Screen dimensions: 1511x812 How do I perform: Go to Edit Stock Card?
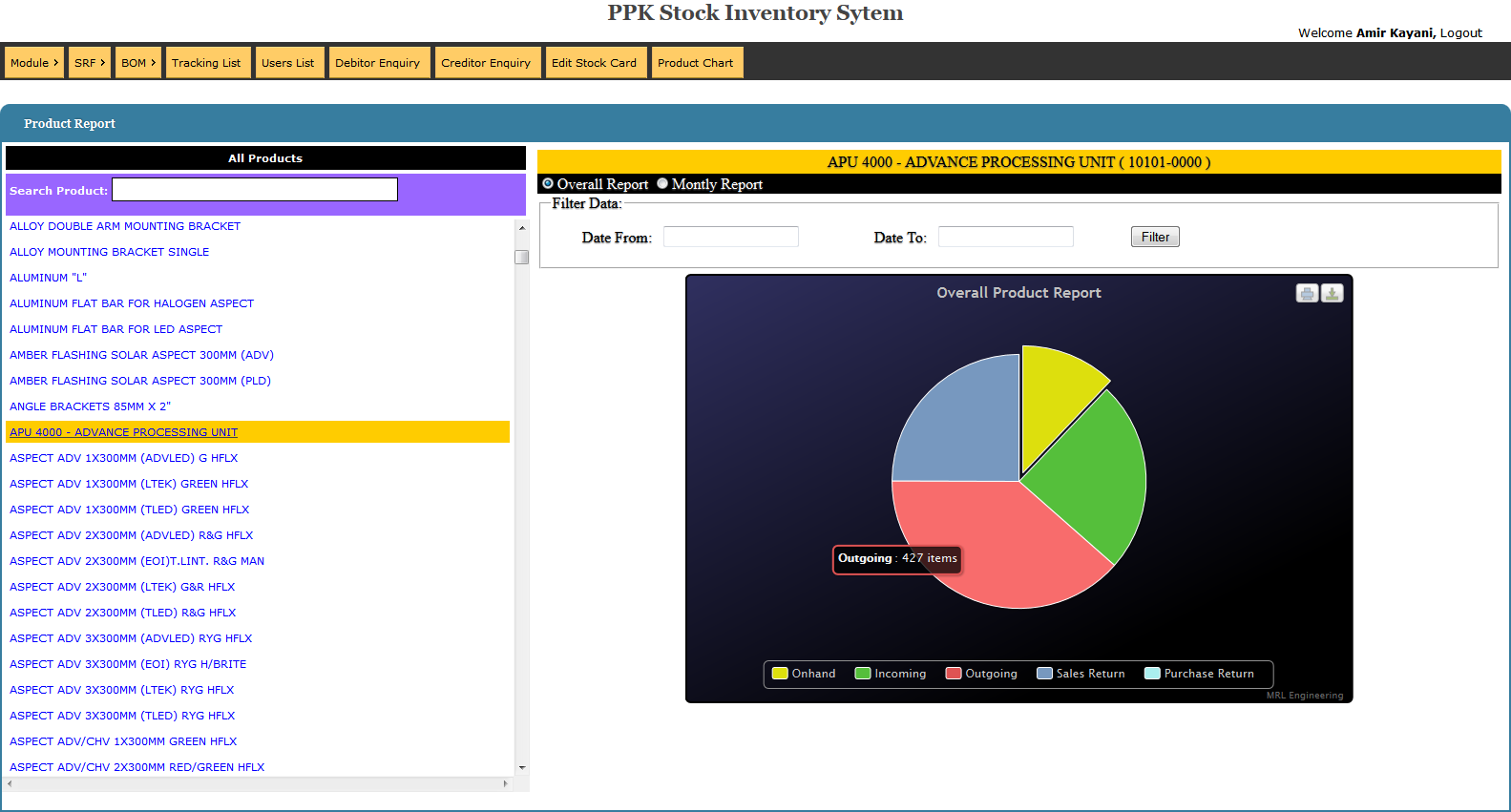point(594,63)
